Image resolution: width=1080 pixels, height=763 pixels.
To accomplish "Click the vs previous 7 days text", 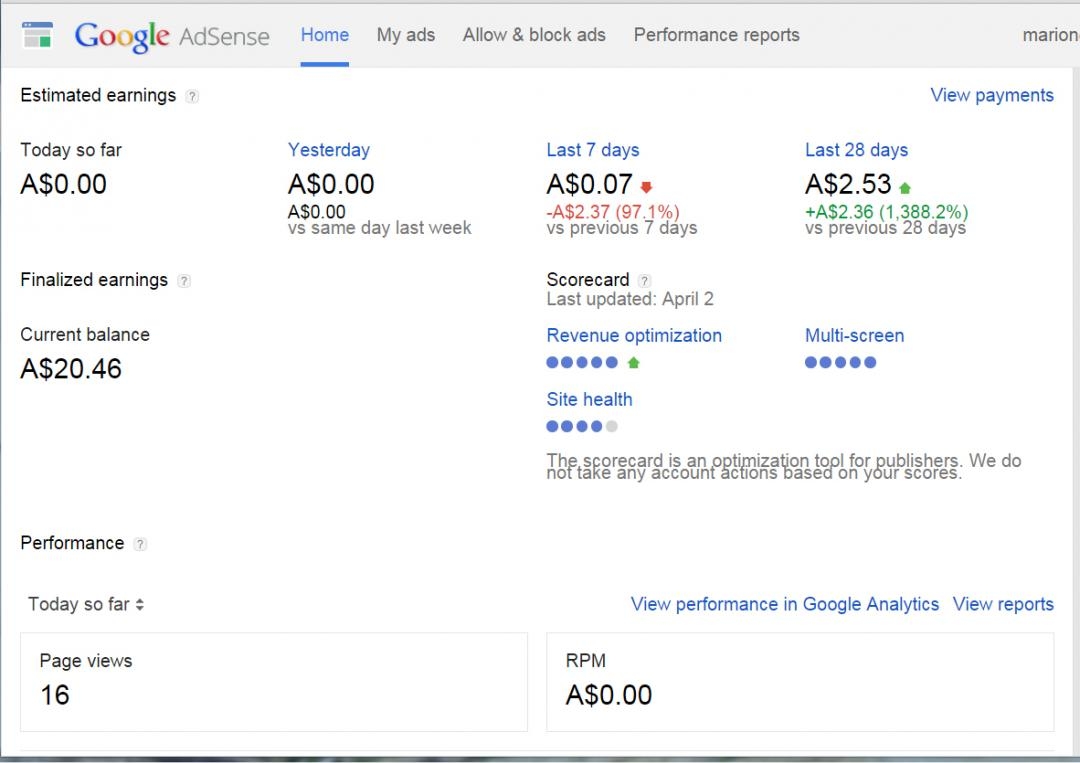I will (621, 228).
